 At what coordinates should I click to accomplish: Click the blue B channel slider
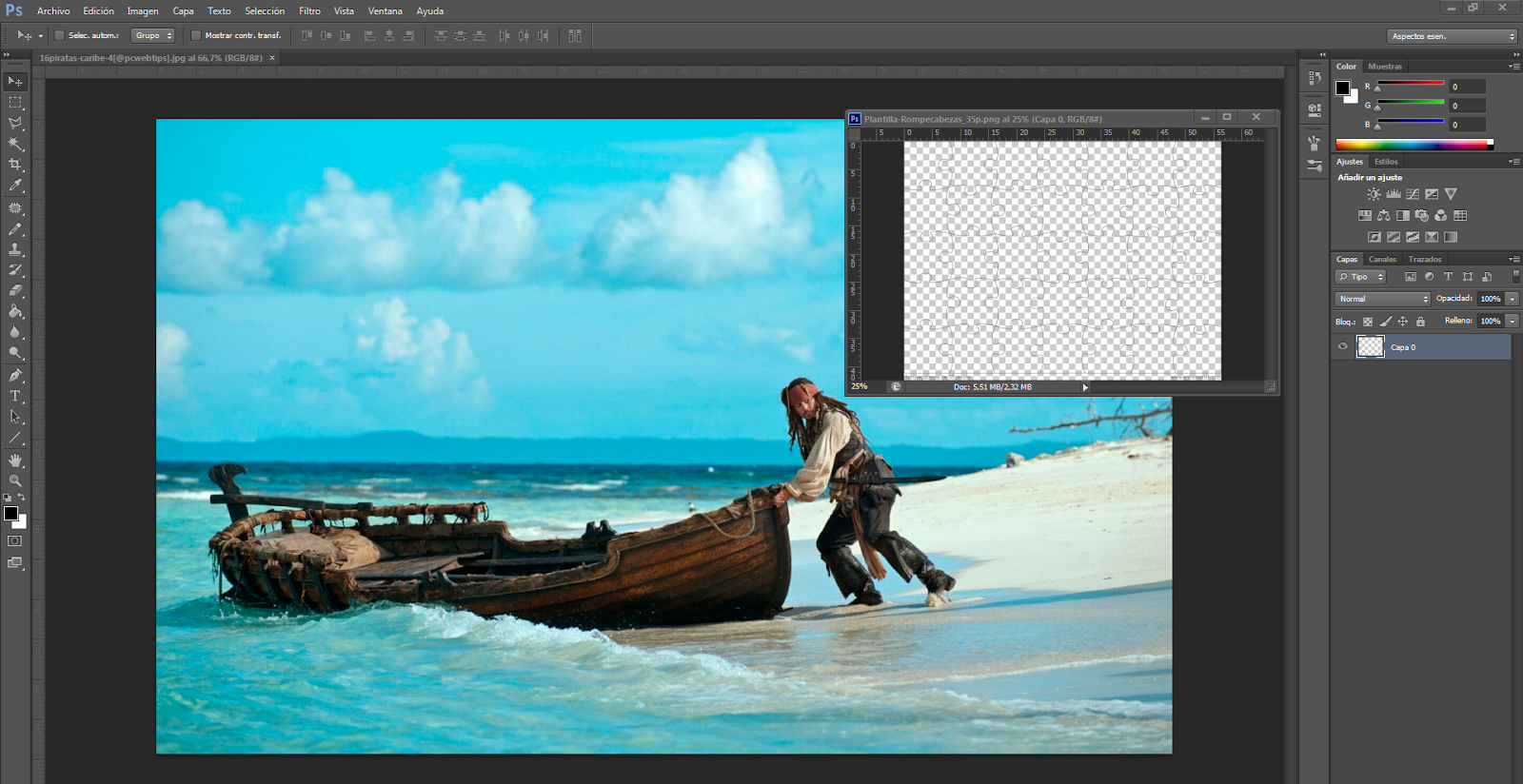coord(1411,123)
